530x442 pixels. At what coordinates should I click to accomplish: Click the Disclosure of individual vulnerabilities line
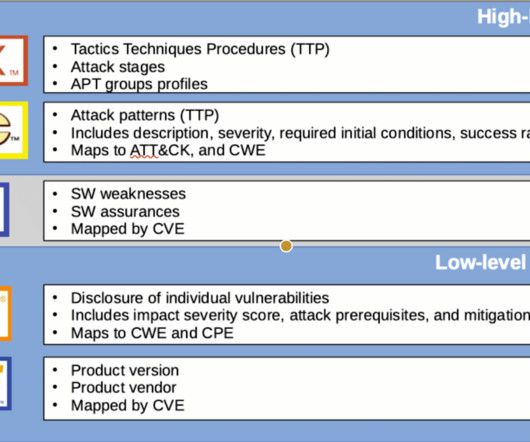[x=200, y=298]
